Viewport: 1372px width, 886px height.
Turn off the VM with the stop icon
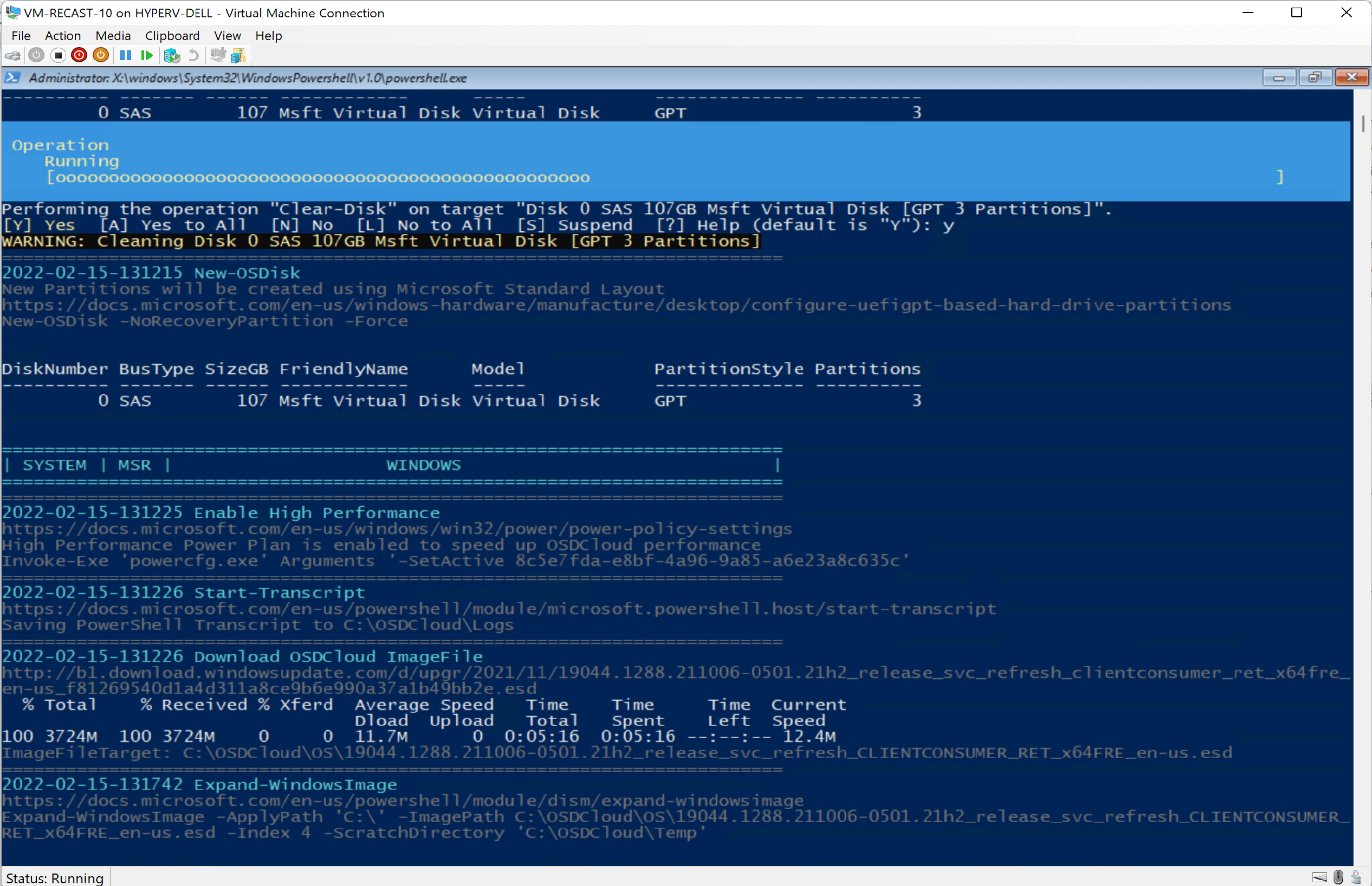click(58, 55)
